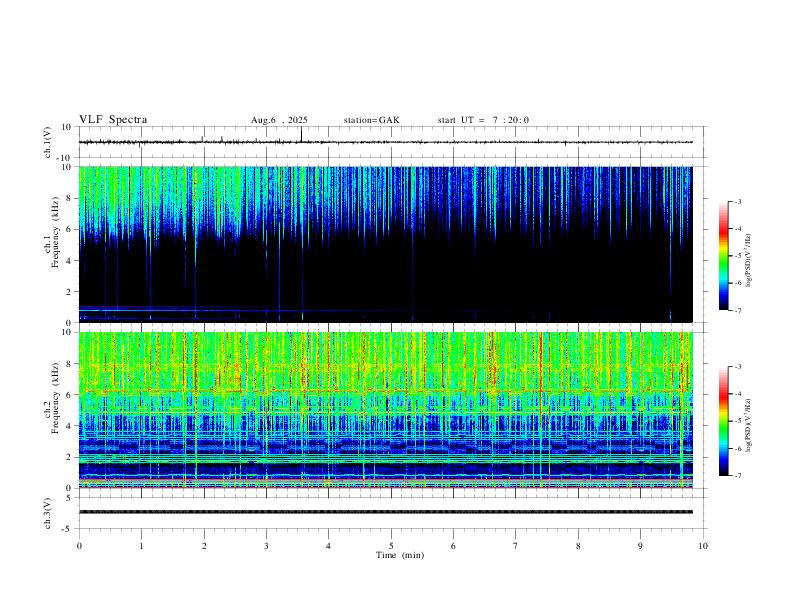Click the time axis tick label '5'
The width and height of the screenshot is (792, 612).
pos(391,546)
